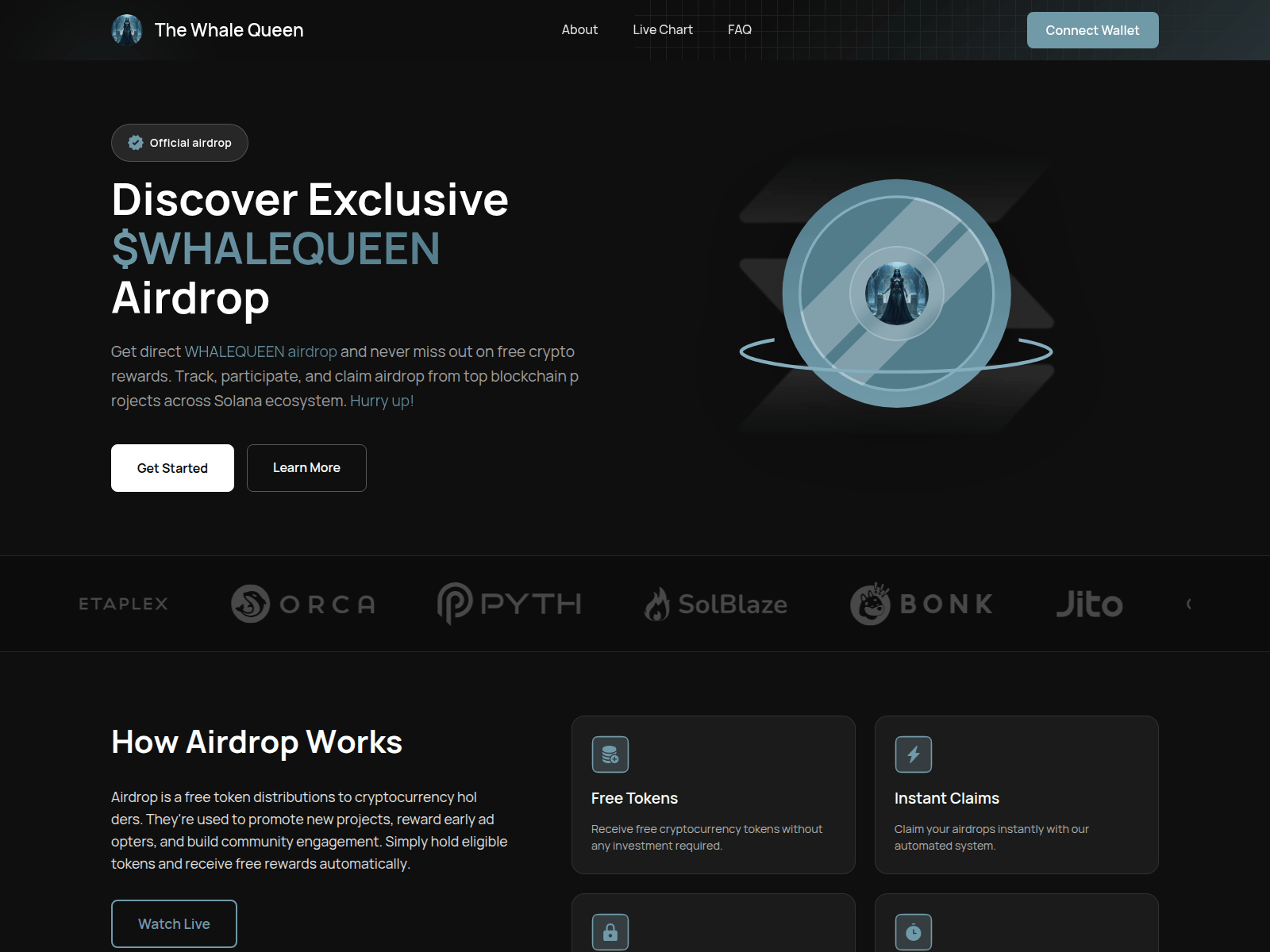Click the Pyth logo in partner strip
Viewport: 1270px width, 952px height.
[x=509, y=604]
